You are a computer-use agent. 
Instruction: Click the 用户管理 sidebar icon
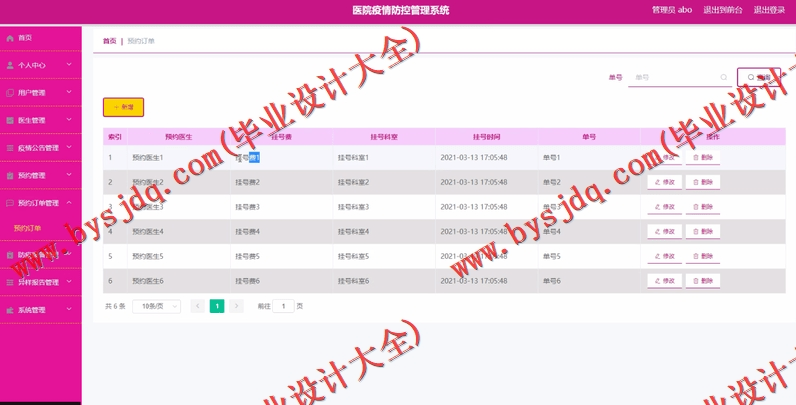10,93
